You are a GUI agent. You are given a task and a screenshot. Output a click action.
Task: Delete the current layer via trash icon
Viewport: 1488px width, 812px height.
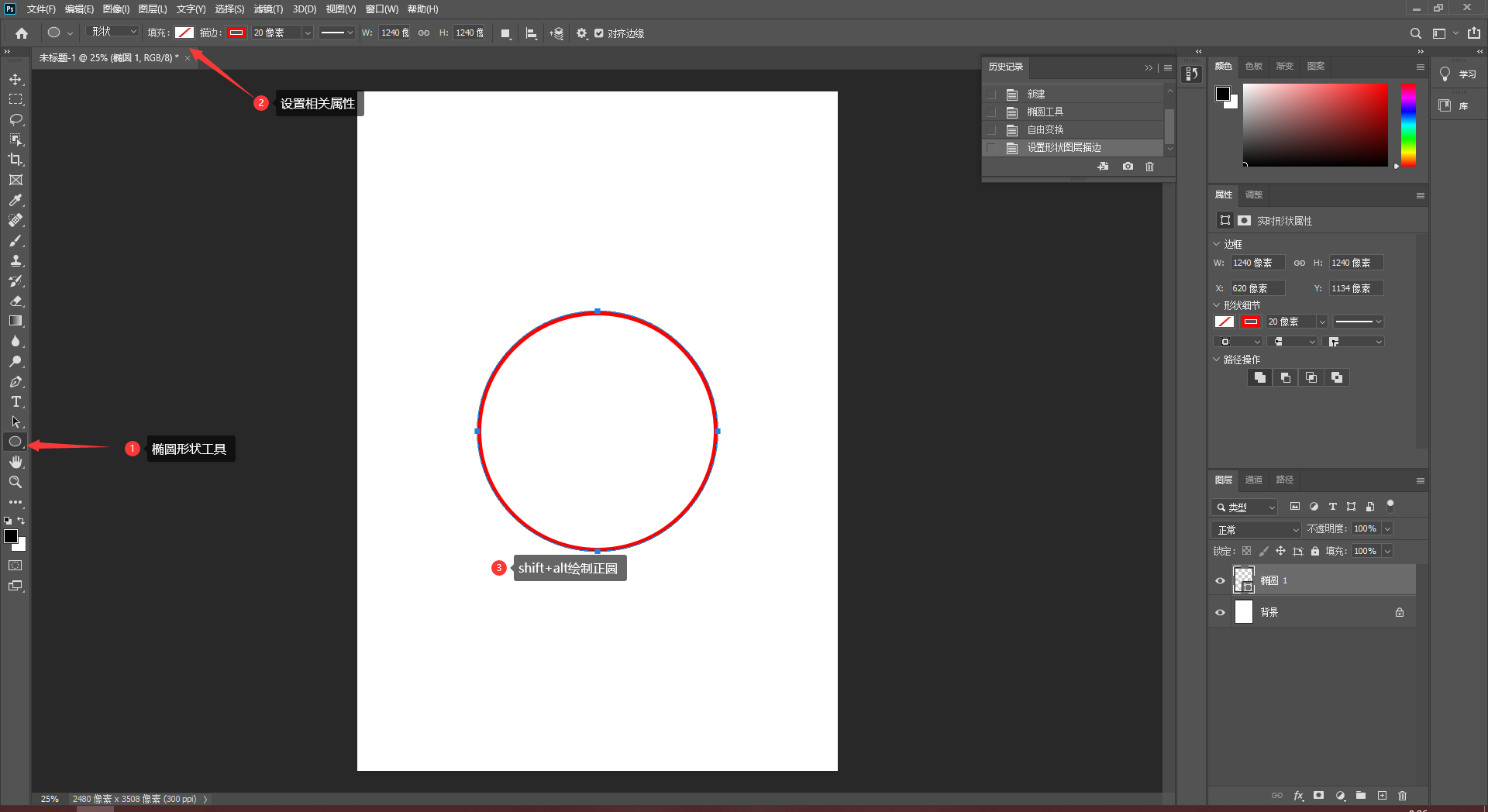click(1402, 796)
